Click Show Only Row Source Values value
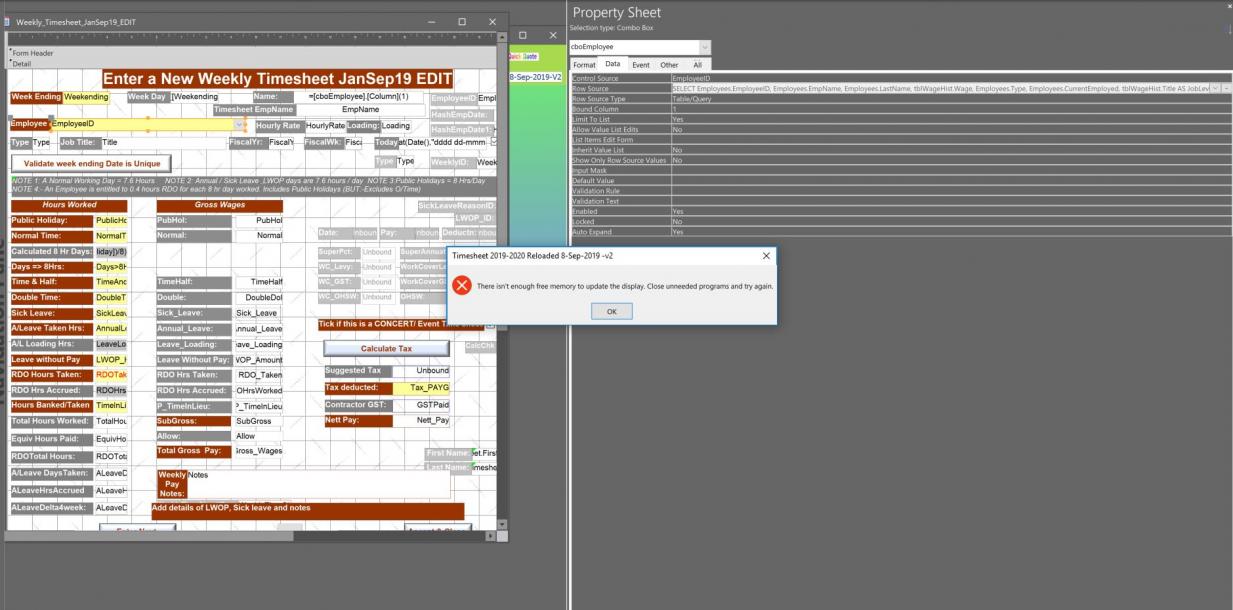The height and width of the screenshot is (610, 1233). (951, 160)
